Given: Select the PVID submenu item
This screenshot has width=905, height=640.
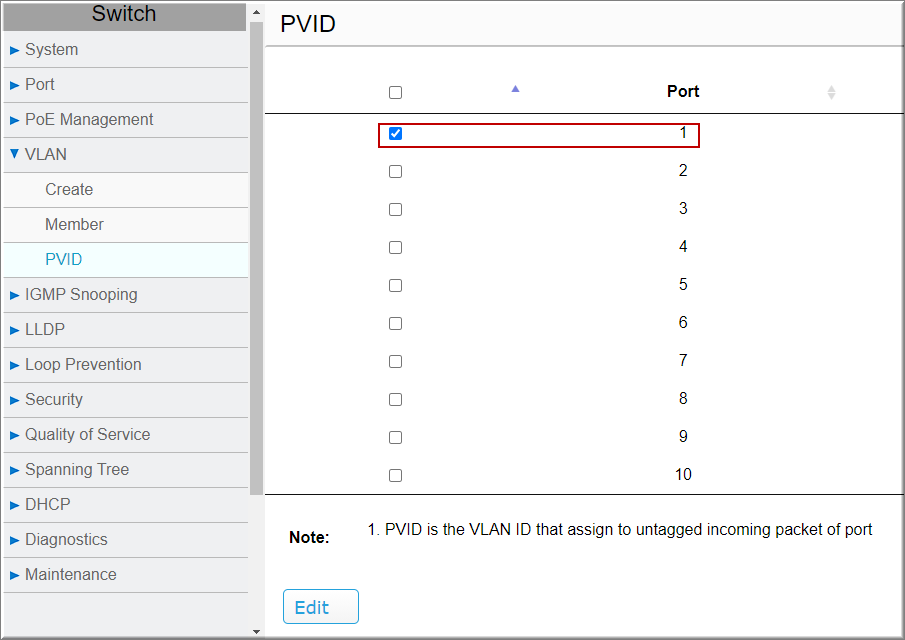Looking at the screenshot, I should point(63,260).
